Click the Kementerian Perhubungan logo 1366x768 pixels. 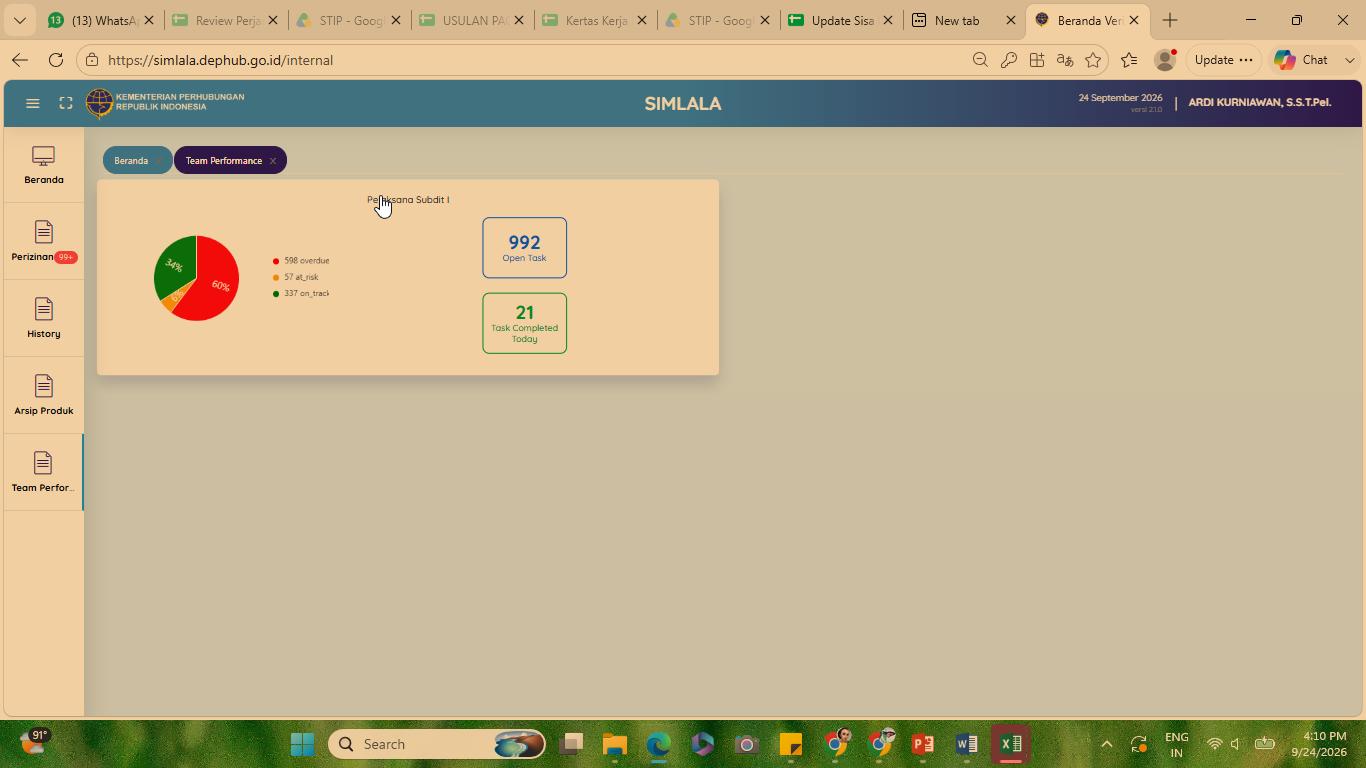99,103
